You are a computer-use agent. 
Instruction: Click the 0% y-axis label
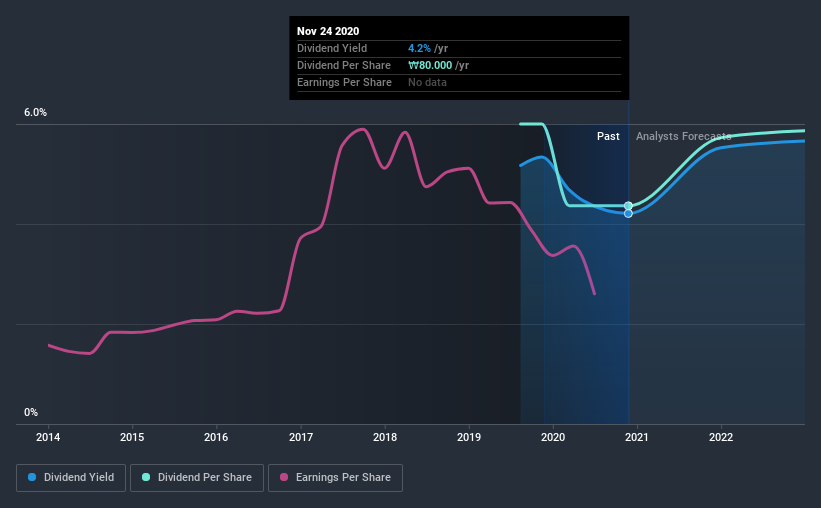(x=31, y=413)
